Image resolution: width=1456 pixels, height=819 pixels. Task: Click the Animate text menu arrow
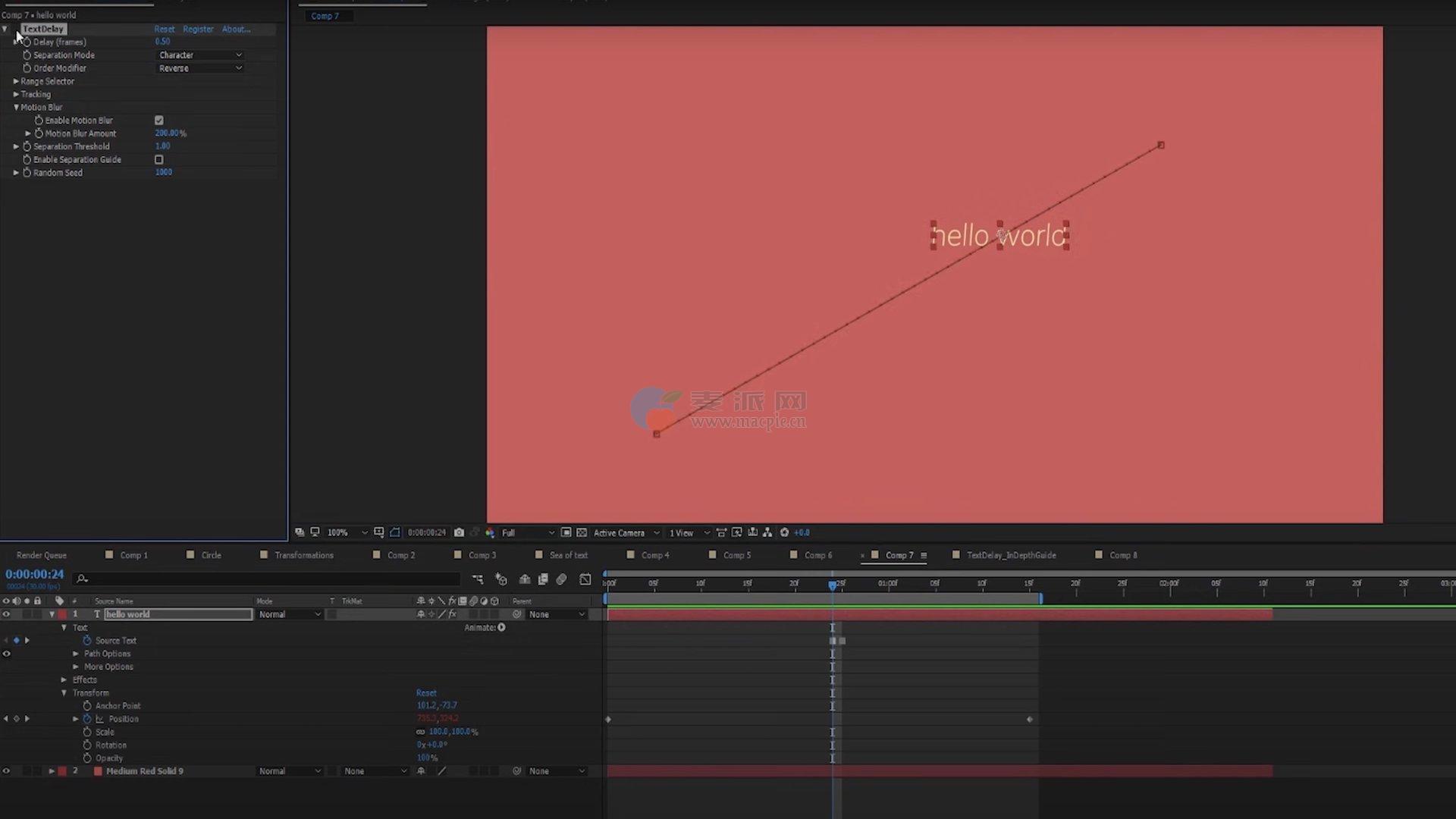coord(501,627)
